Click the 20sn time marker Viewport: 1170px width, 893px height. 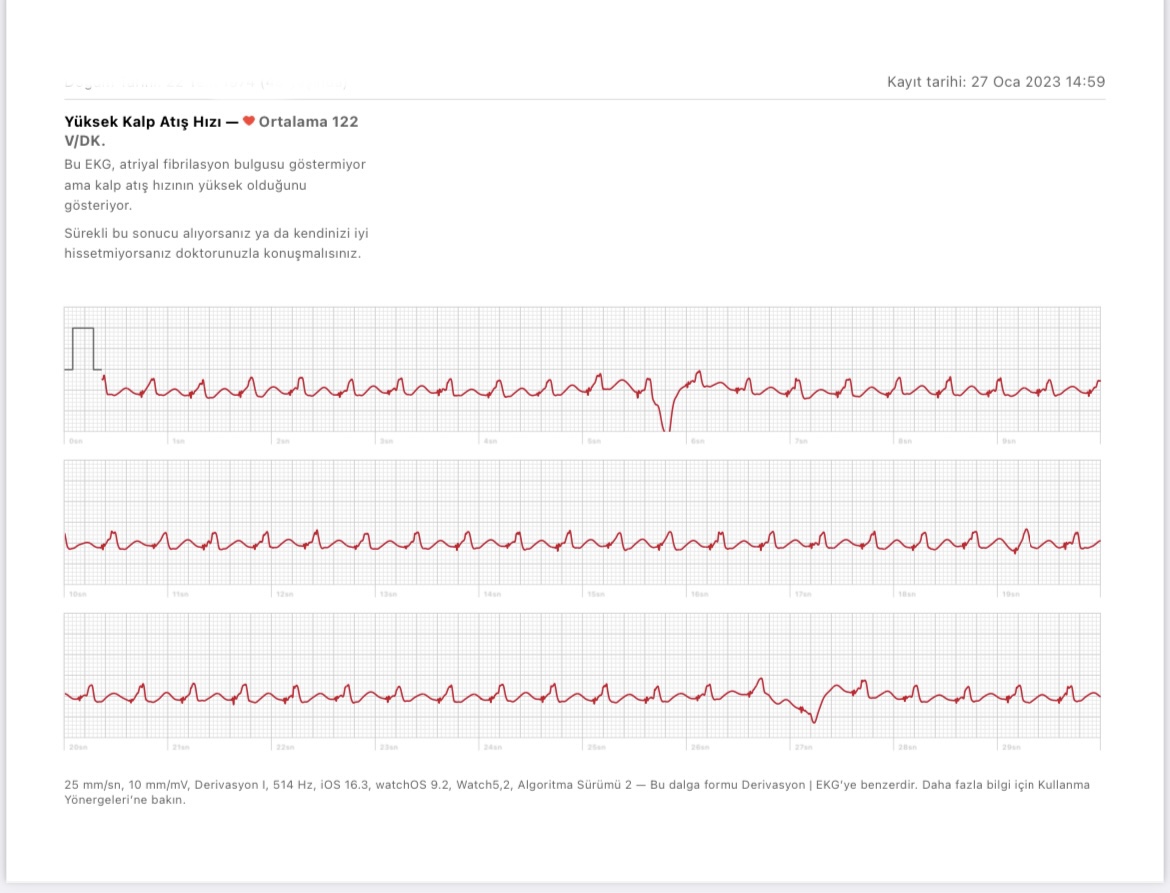[x=78, y=748]
